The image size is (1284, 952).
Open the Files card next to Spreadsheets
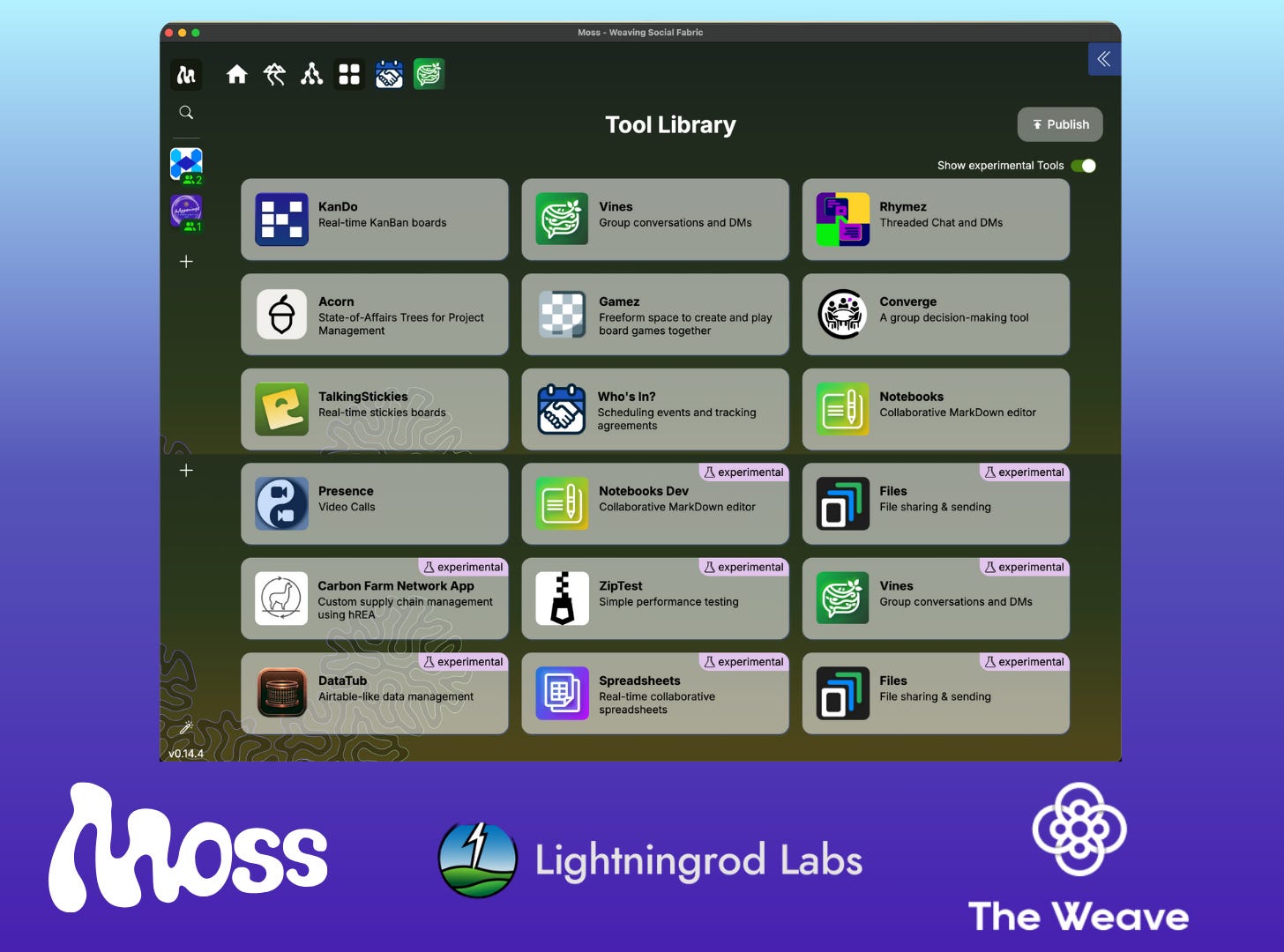click(936, 693)
